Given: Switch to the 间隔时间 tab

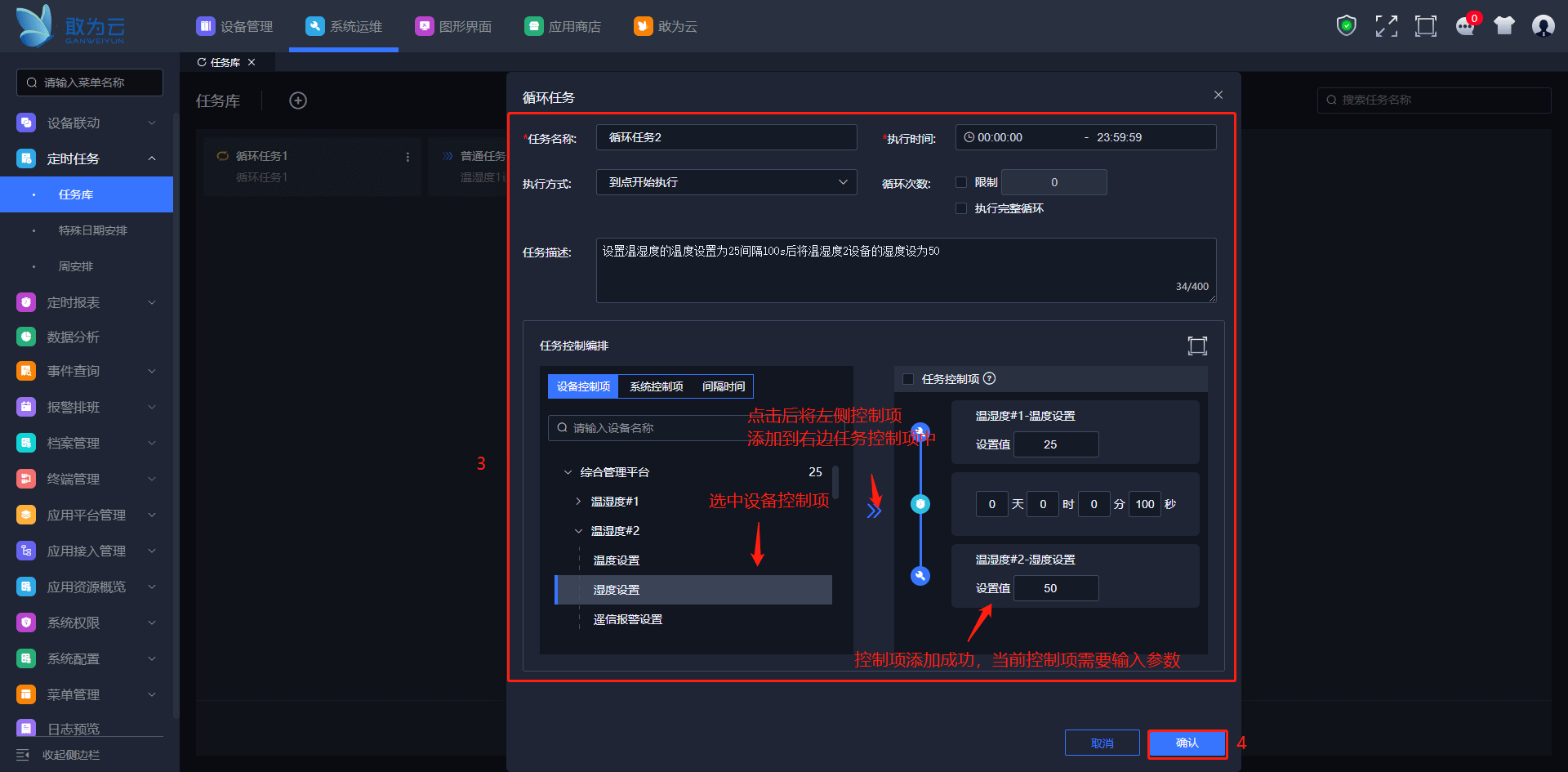Looking at the screenshot, I should click(x=723, y=386).
